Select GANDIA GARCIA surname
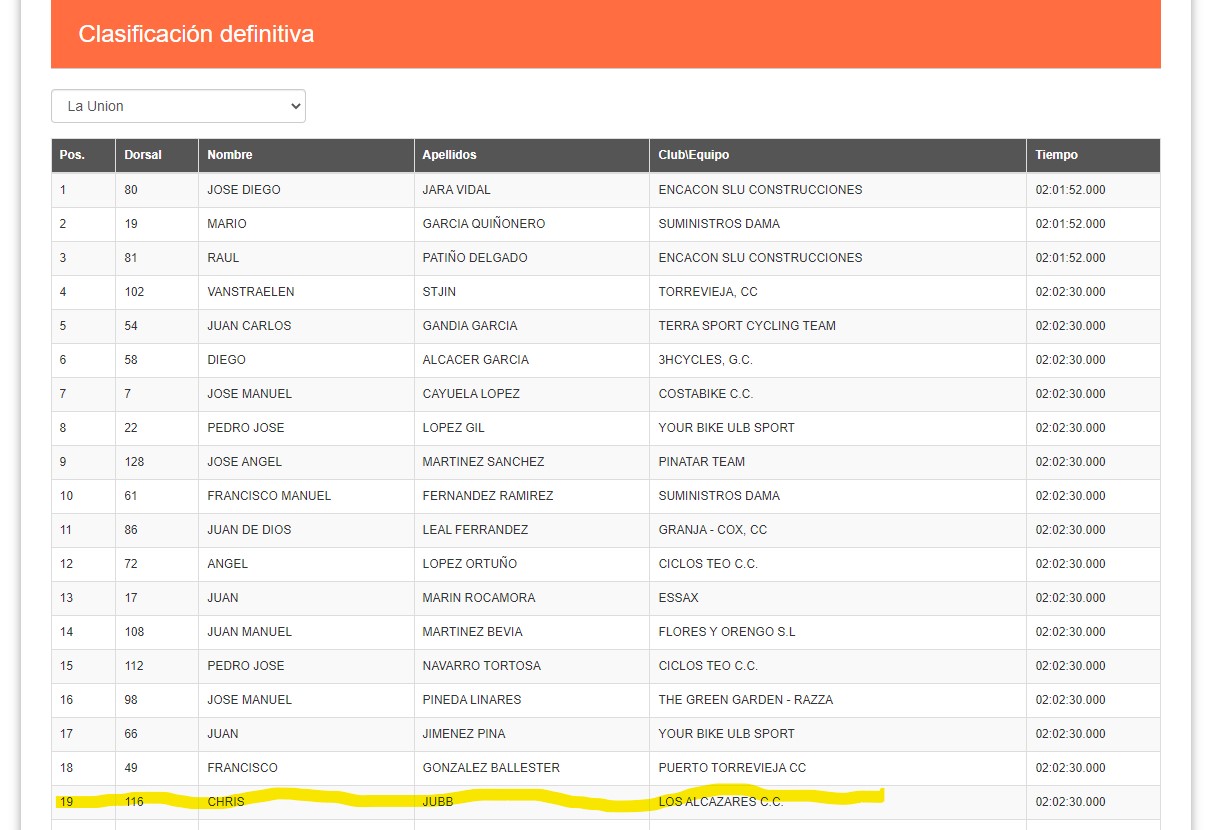Viewport: 1210px width, 830px height. coord(470,326)
